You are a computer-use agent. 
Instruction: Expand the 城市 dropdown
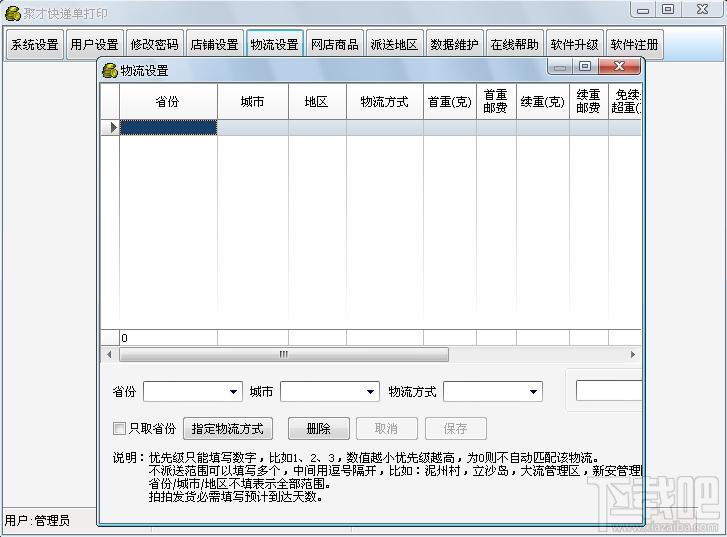tap(370, 392)
